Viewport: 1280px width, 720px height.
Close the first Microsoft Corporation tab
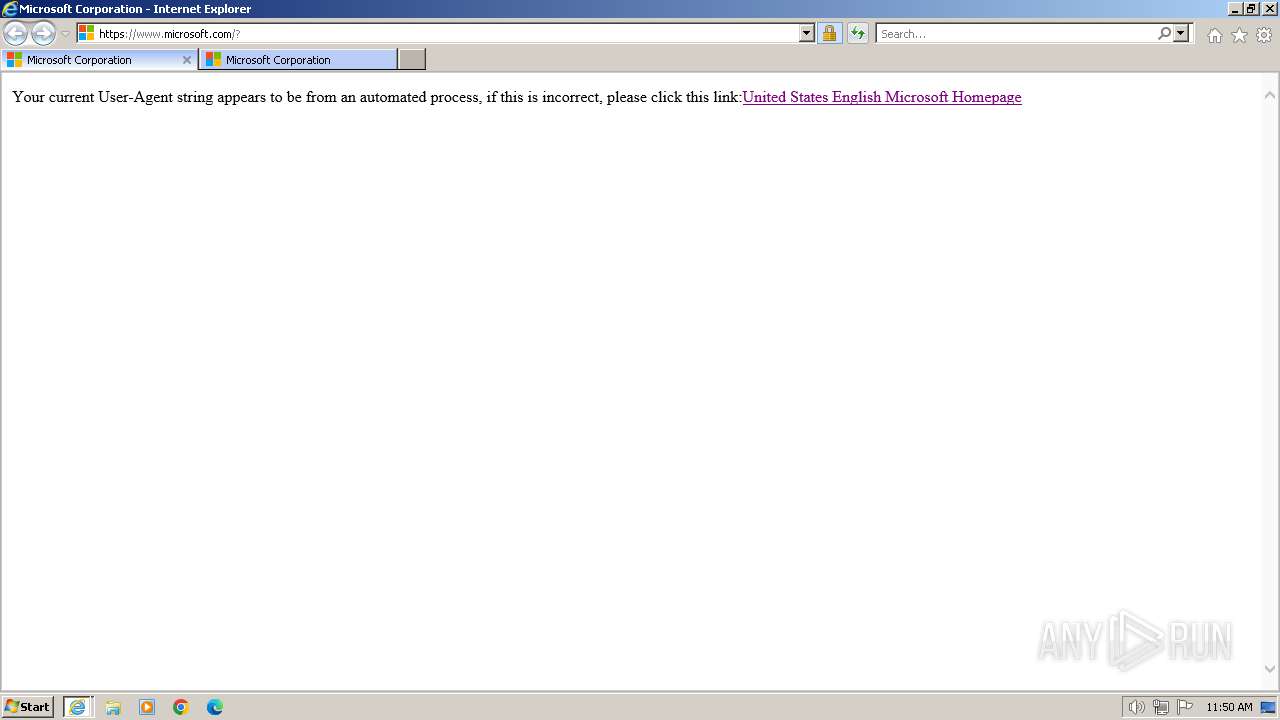[187, 60]
